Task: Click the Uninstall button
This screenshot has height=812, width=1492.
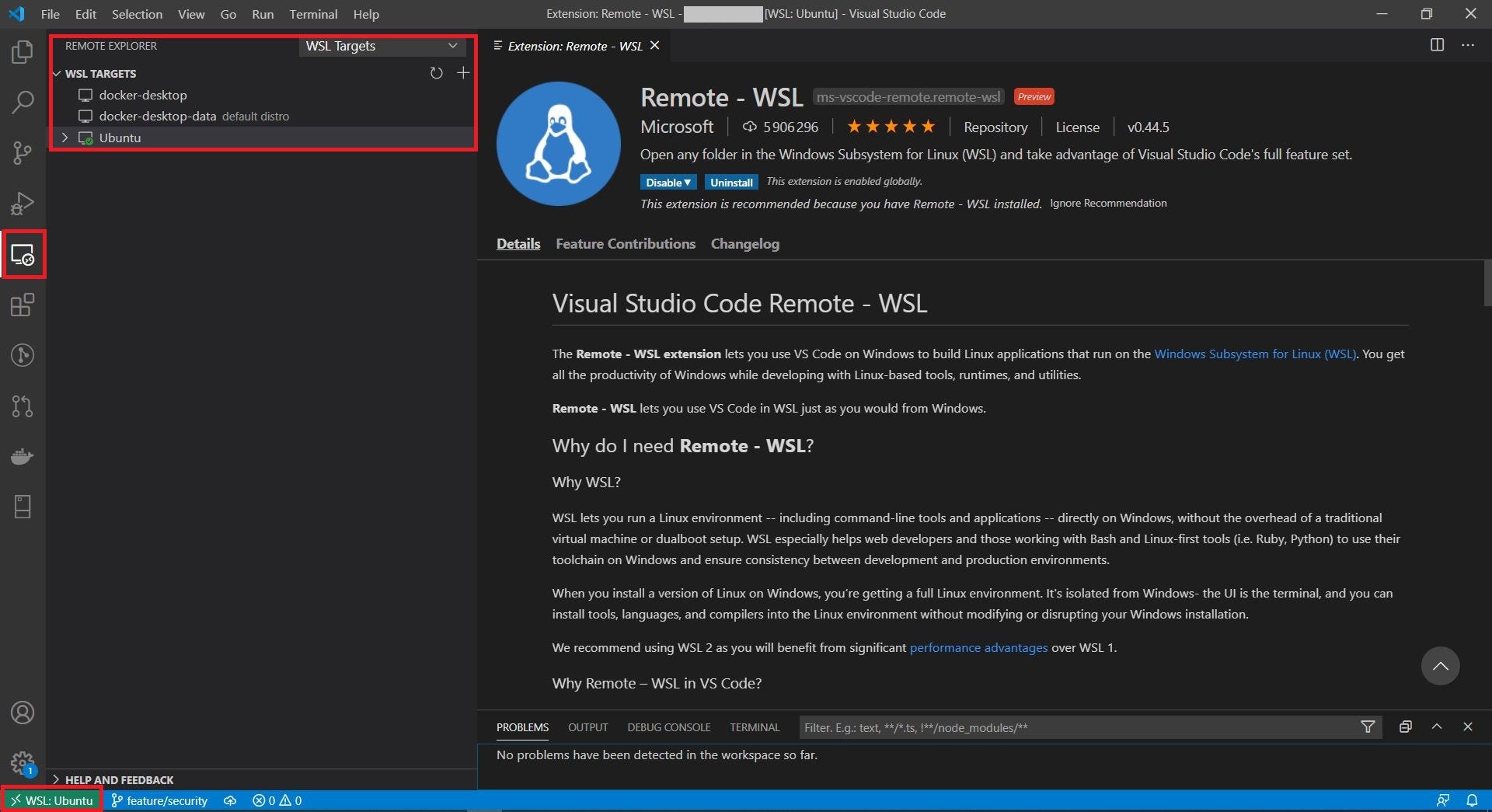Action: pyautogui.click(x=731, y=182)
